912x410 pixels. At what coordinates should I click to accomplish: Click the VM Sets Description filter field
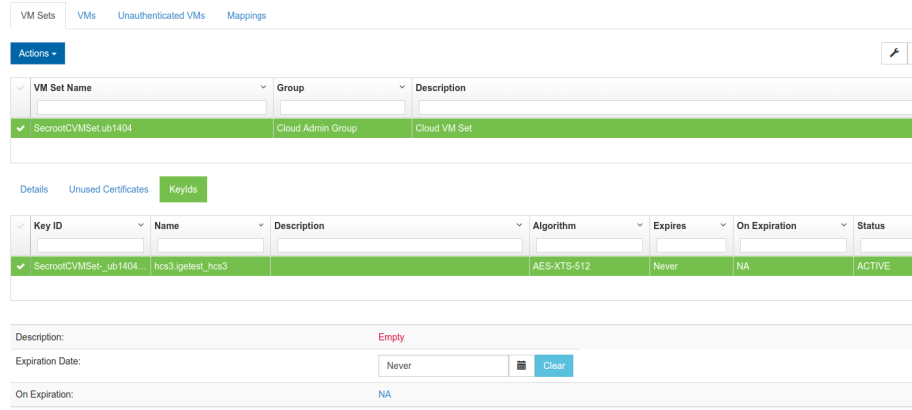click(665, 108)
